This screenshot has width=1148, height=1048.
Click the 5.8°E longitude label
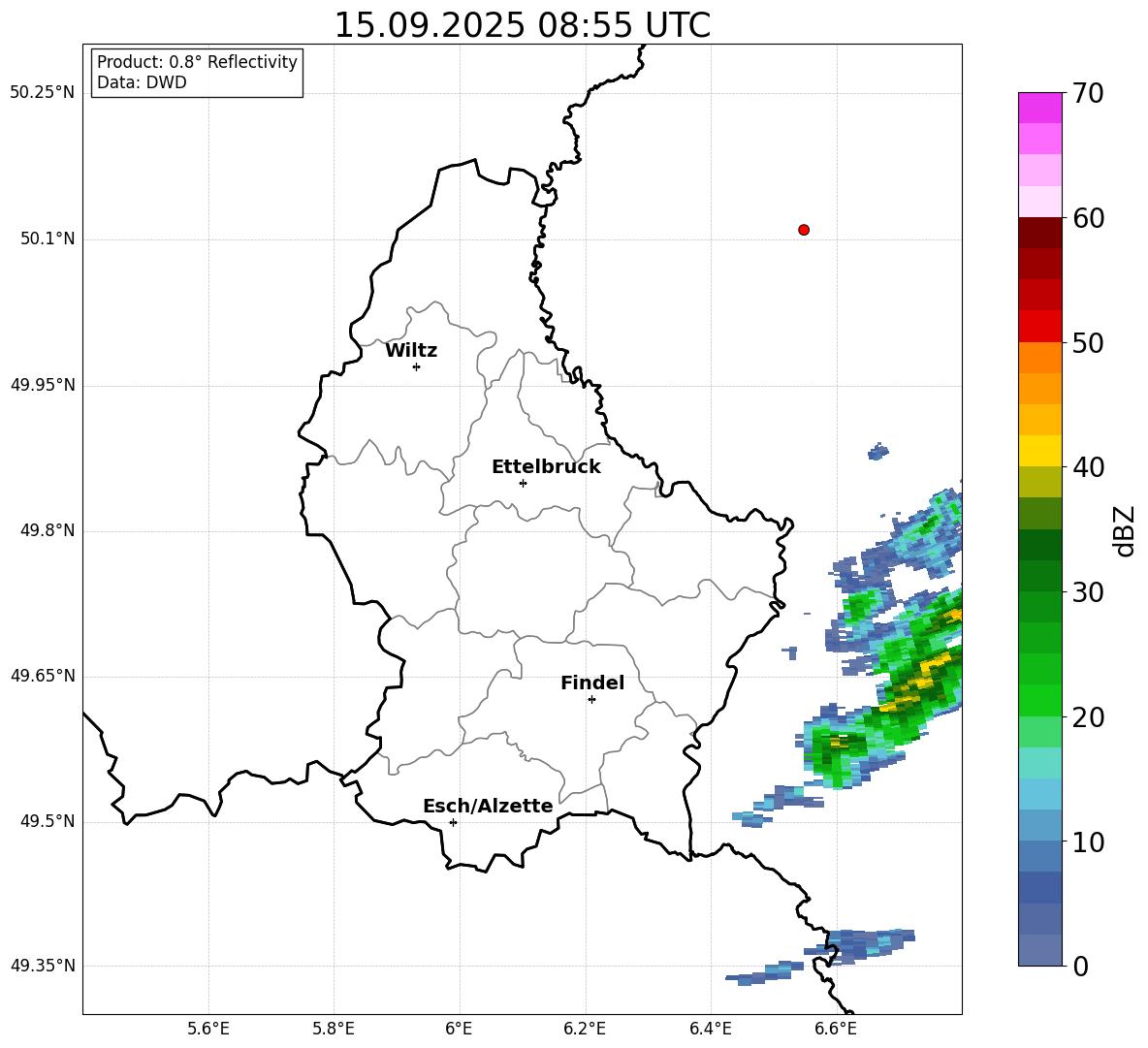coord(334,1029)
